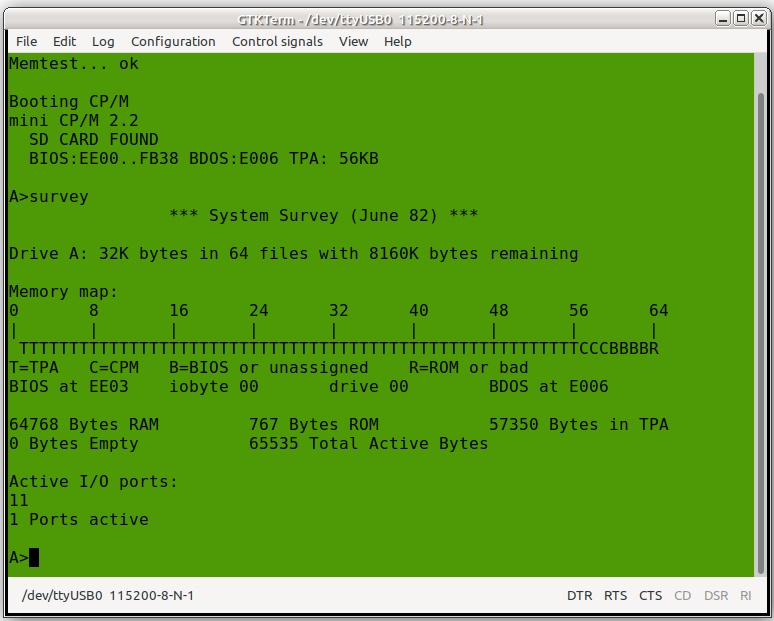The width and height of the screenshot is (774, 621).
Task: Open the Help menu
Action: pyautogui.click(x=398, y=41)
